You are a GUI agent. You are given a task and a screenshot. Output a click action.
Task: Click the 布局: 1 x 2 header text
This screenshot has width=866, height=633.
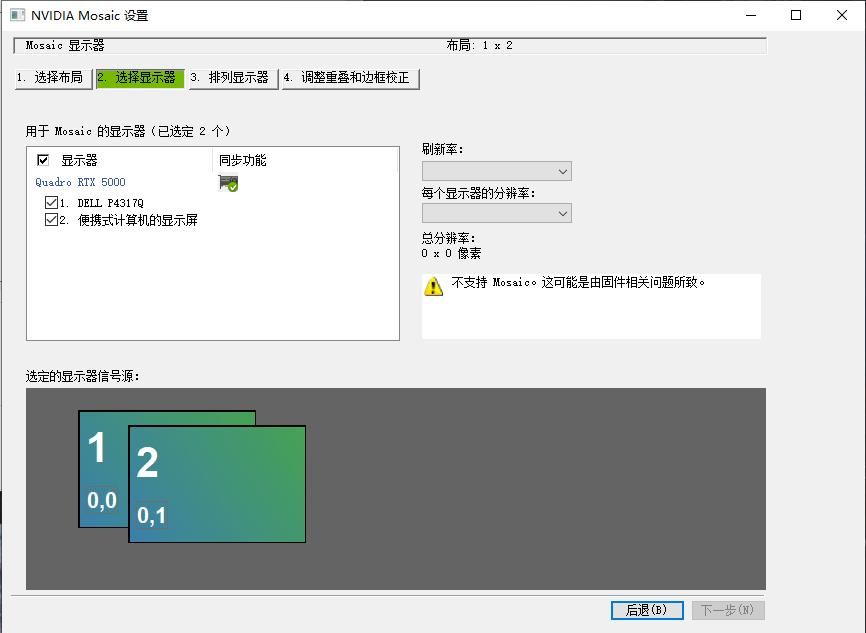[x=479, y=45]
